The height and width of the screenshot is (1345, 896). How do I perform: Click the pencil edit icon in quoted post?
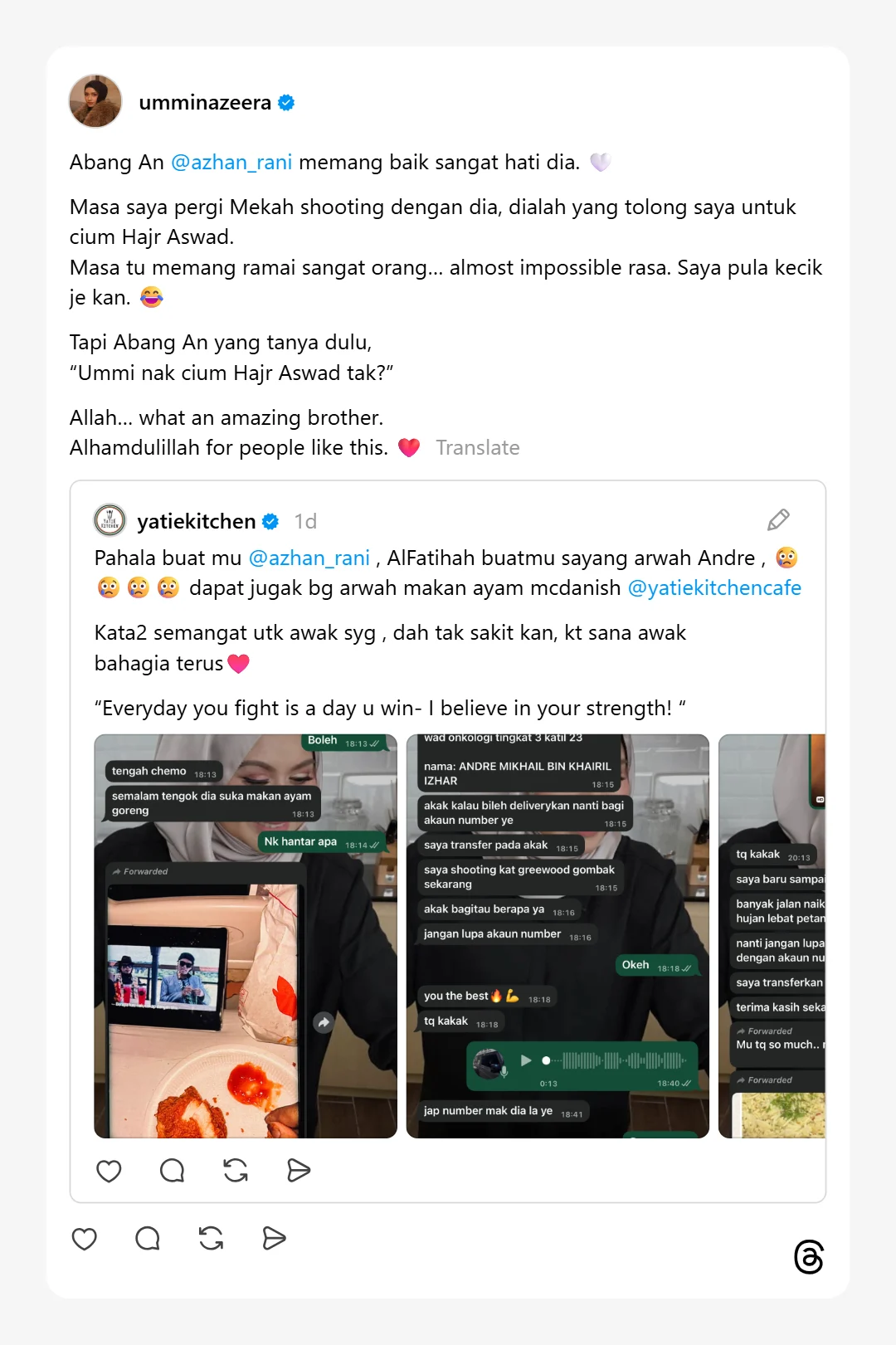click(778, 520)
